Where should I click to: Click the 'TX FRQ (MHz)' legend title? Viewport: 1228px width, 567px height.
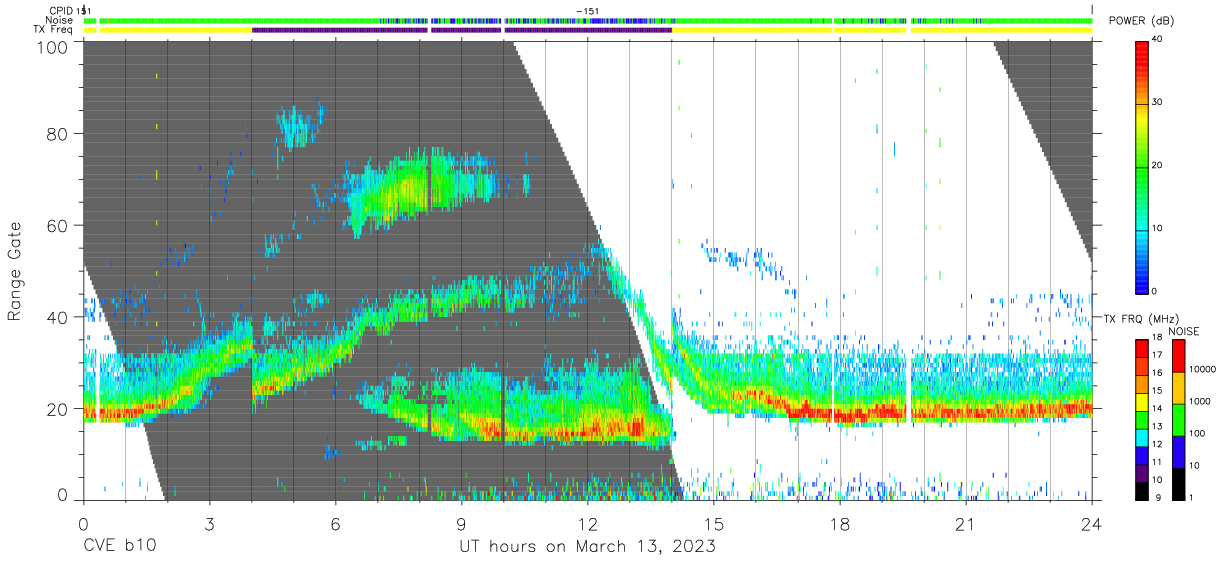(1139, 318)
